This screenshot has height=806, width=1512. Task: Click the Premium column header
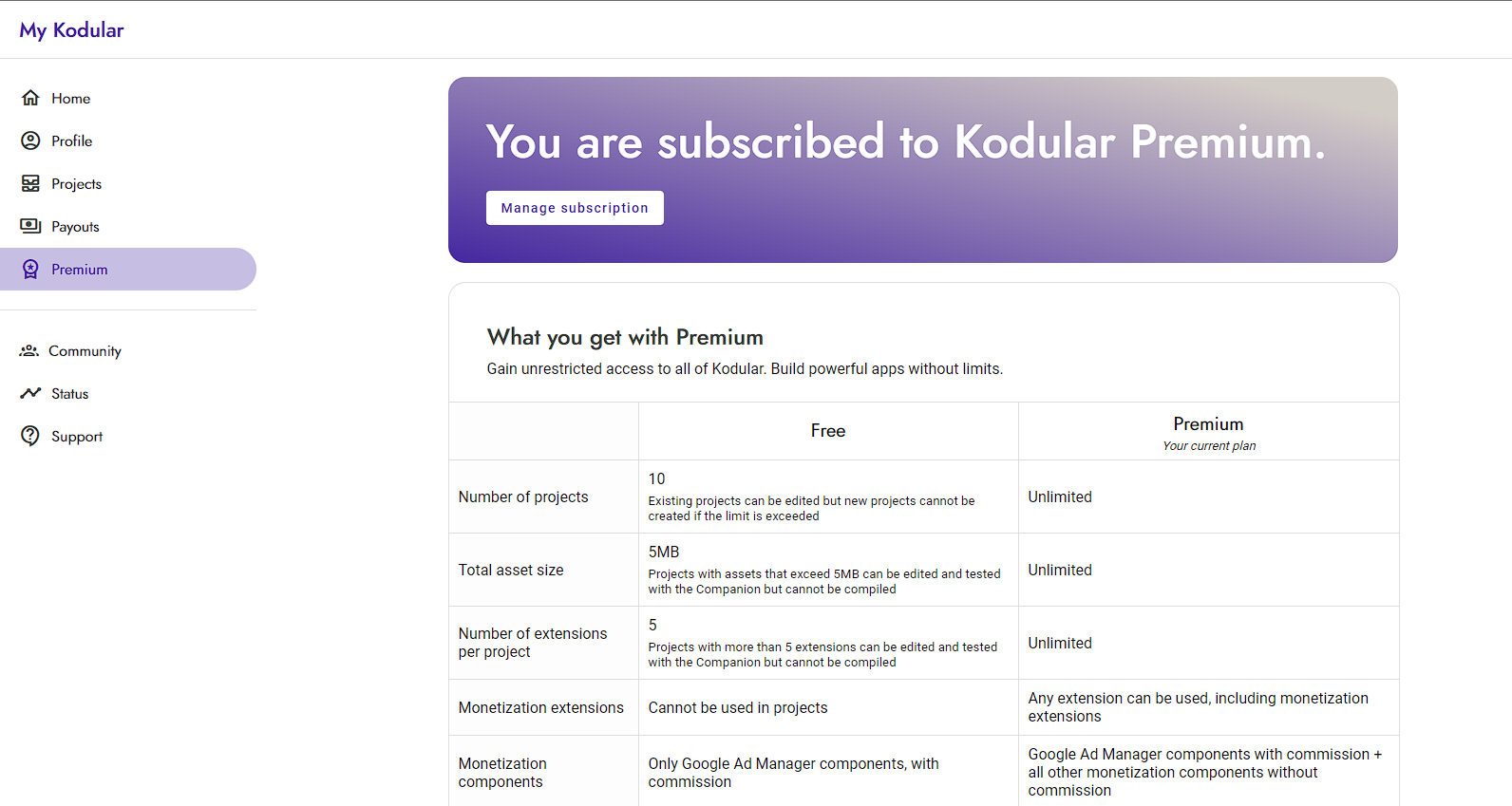pyautogui.click(x=1208, y=424)
